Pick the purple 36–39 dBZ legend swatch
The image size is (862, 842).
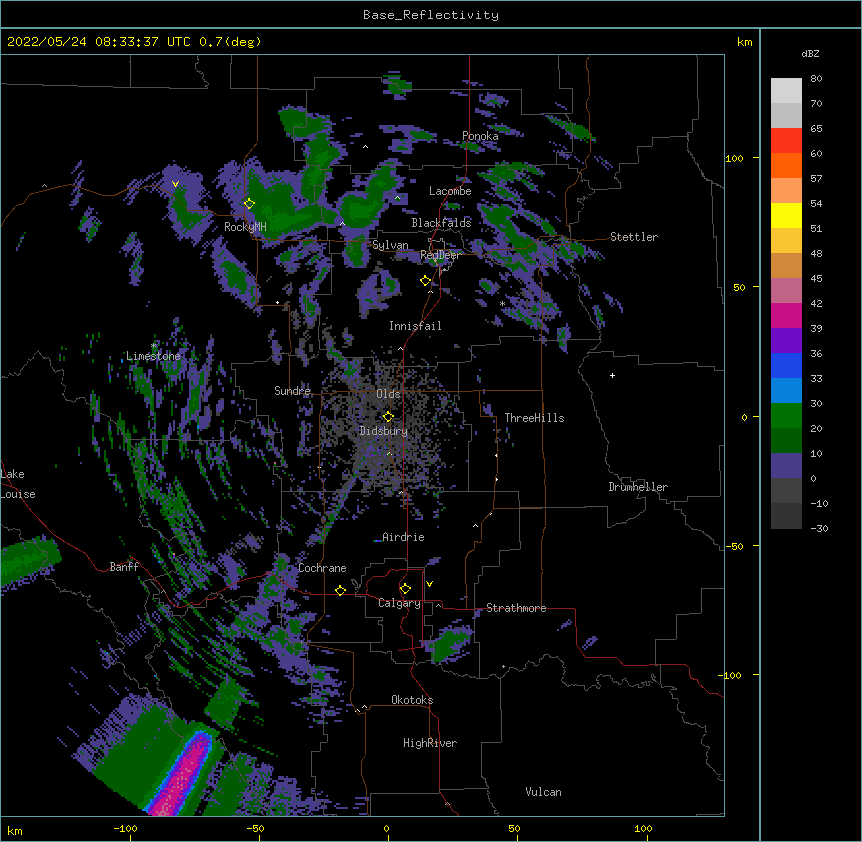point(786,341)
